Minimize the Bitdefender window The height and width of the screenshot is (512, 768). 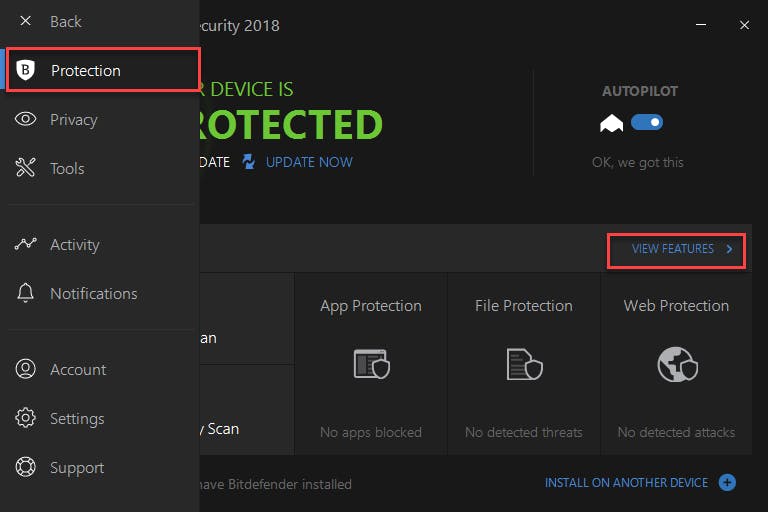(701, 24)
